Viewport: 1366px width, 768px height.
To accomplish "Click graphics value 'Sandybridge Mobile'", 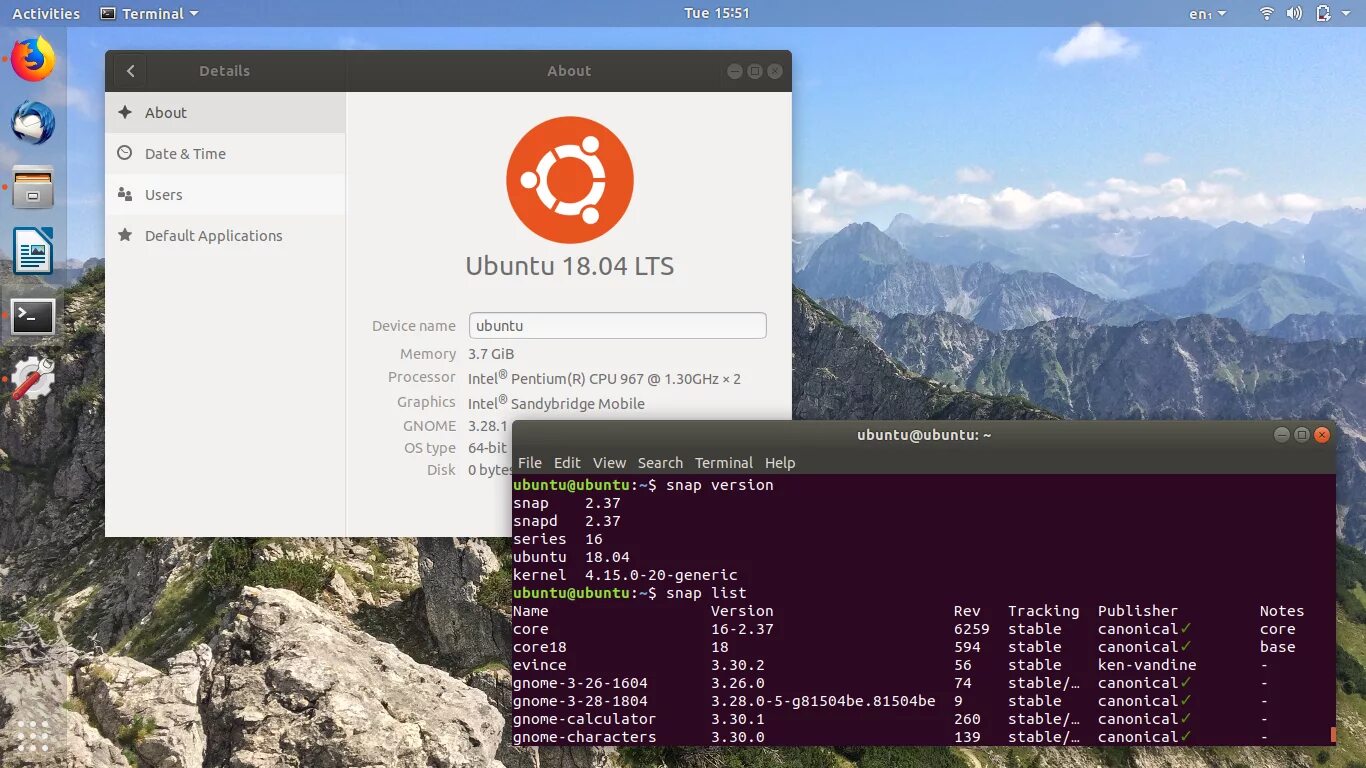I will 578,404.
